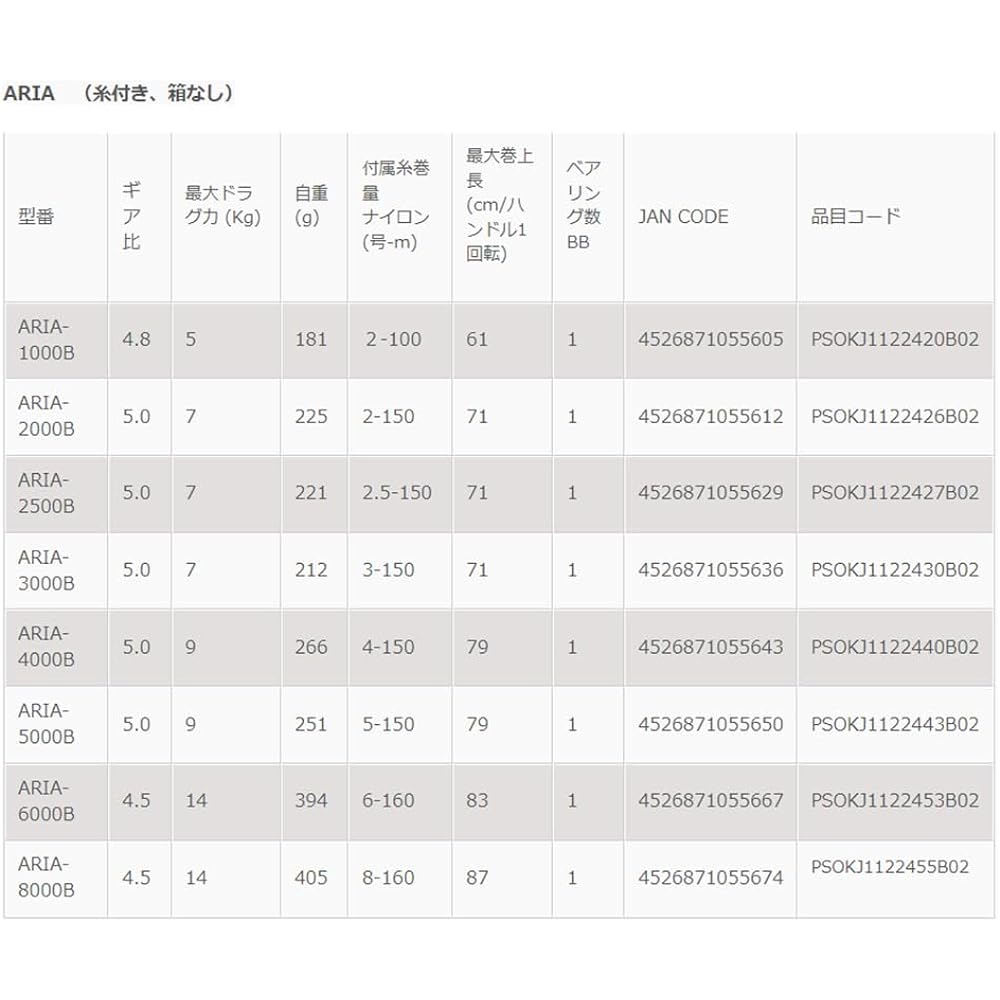Select weight value 225
Viewport: 1000px width, 1000px height.
pyautogui.click(x=311, y=416)
